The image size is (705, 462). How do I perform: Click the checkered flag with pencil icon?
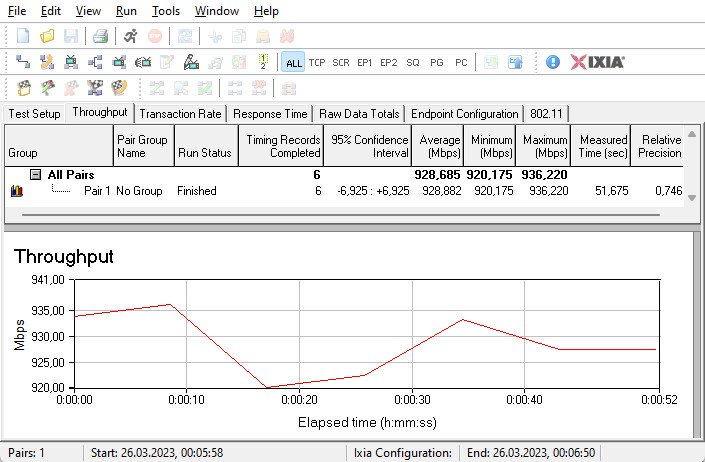[x=47, y=88]
